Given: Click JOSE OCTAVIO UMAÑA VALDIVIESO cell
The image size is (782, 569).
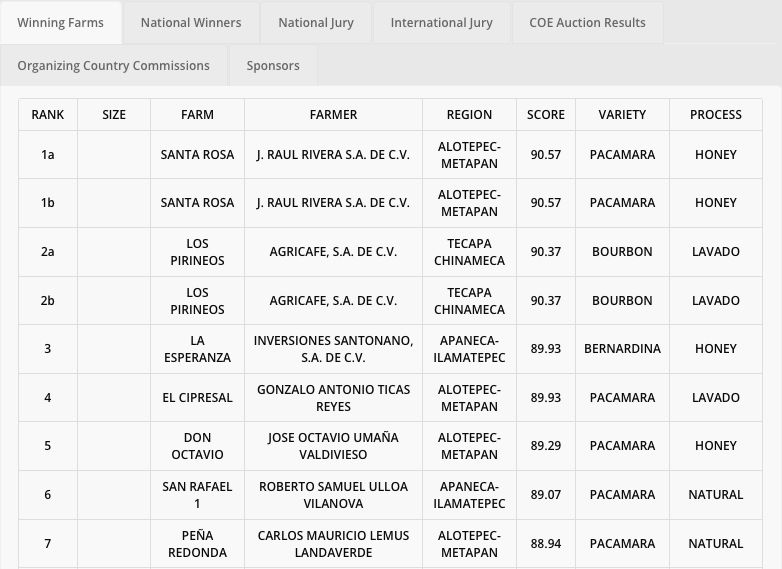Looking at the screenshot, I should [x=334, y=446].
